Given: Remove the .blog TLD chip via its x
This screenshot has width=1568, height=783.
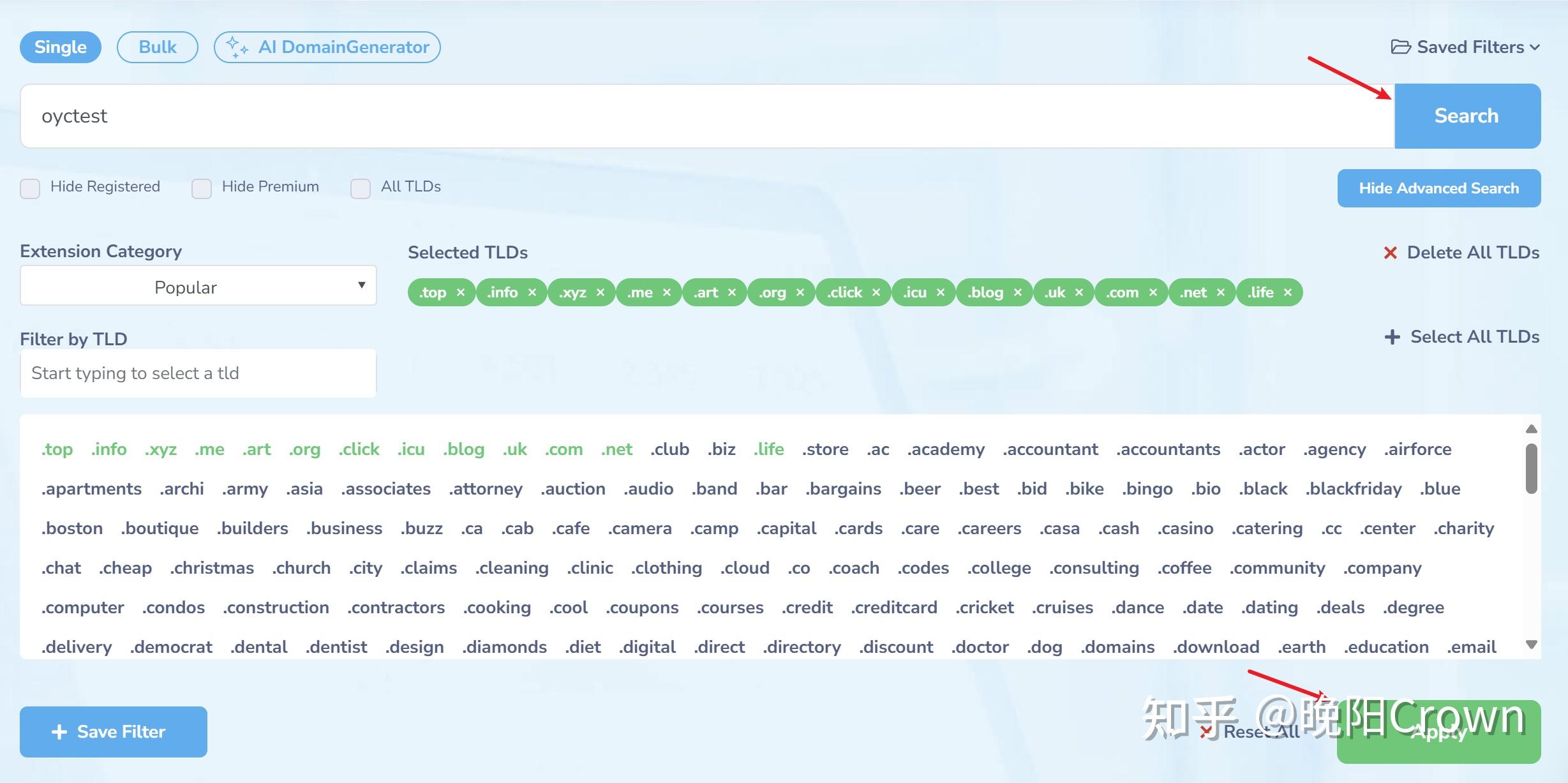Looking at the screenshot, I should click(x=1017, y=292).
